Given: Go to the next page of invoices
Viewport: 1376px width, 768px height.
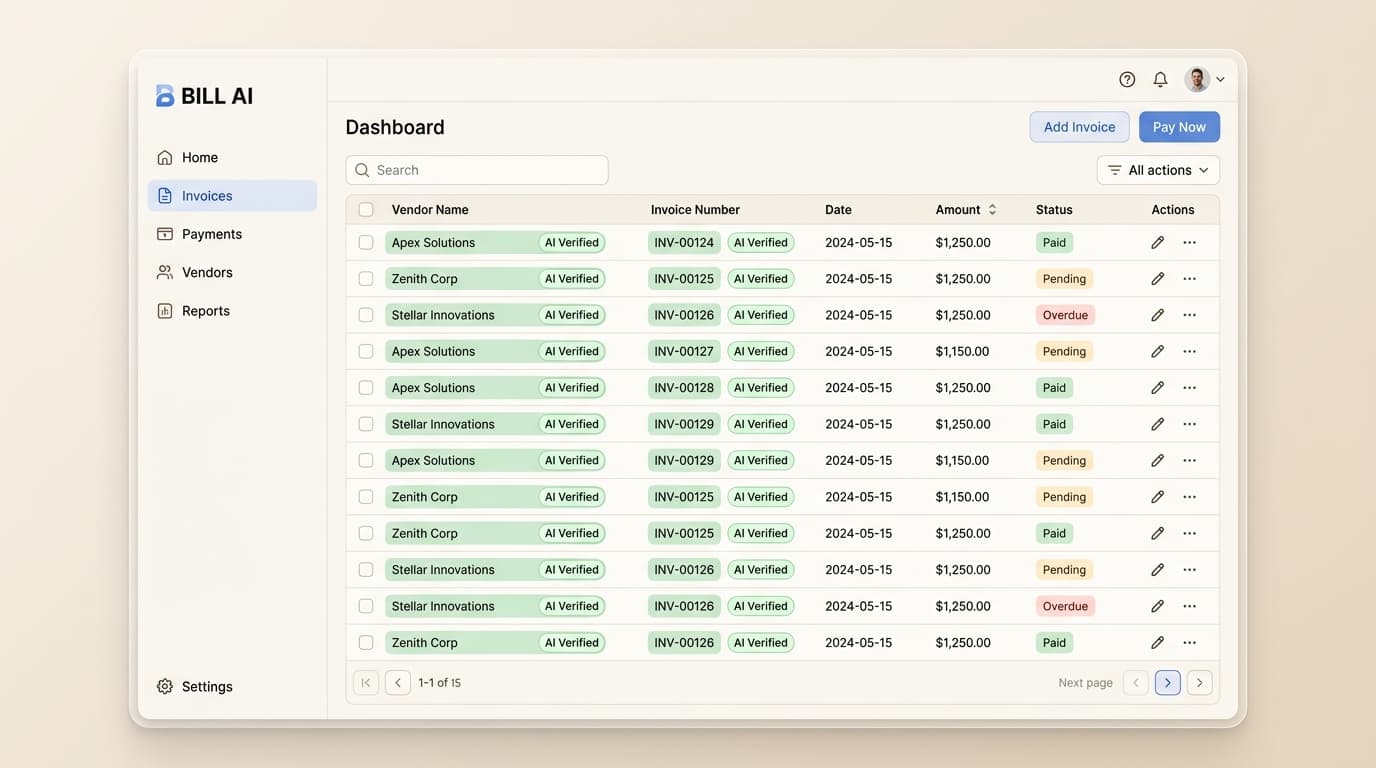Looking at the screenshot, I should 1167,682.
